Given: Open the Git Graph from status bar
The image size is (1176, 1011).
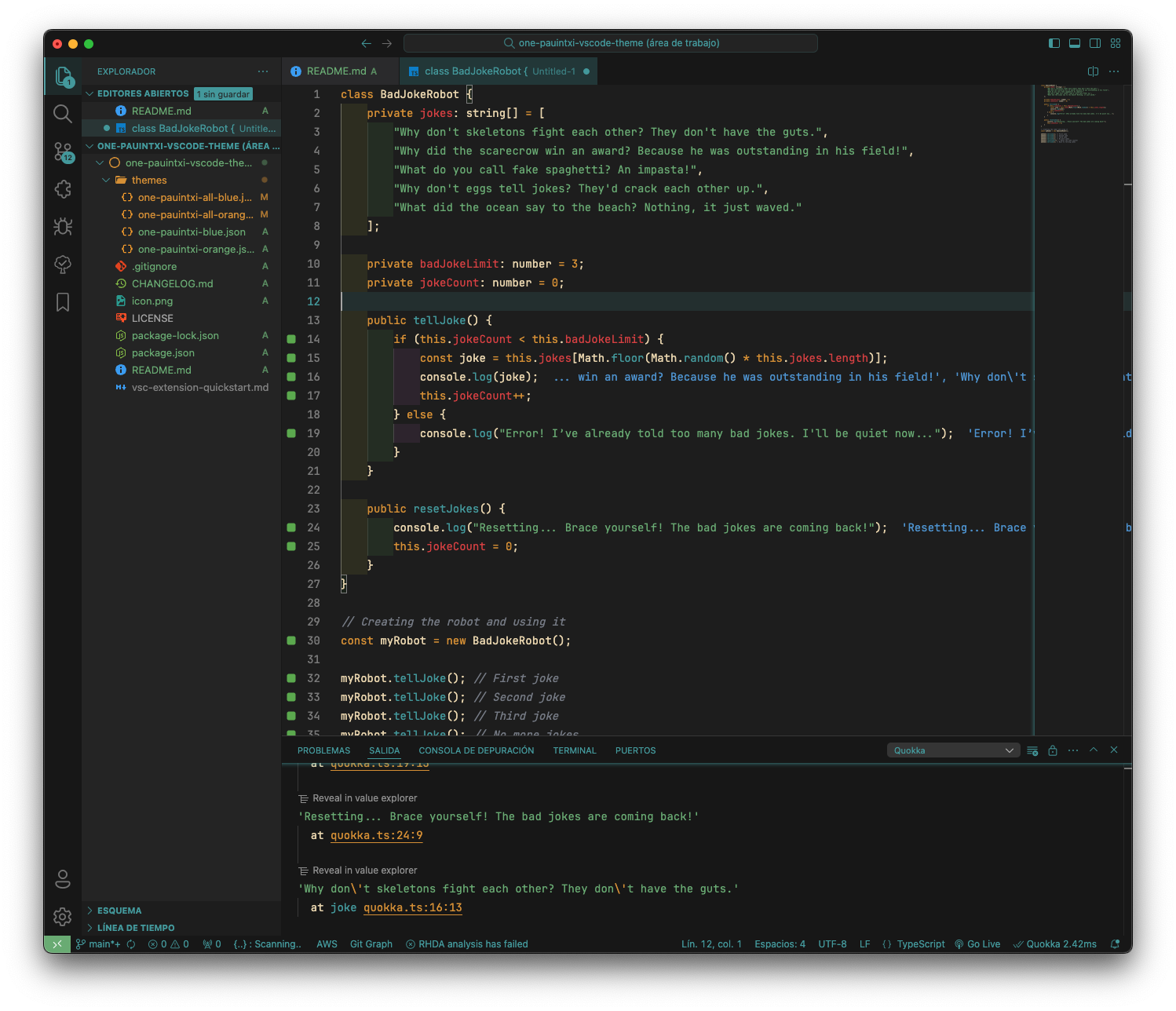Looking at the screenshot, I should (x=371, y=944).
